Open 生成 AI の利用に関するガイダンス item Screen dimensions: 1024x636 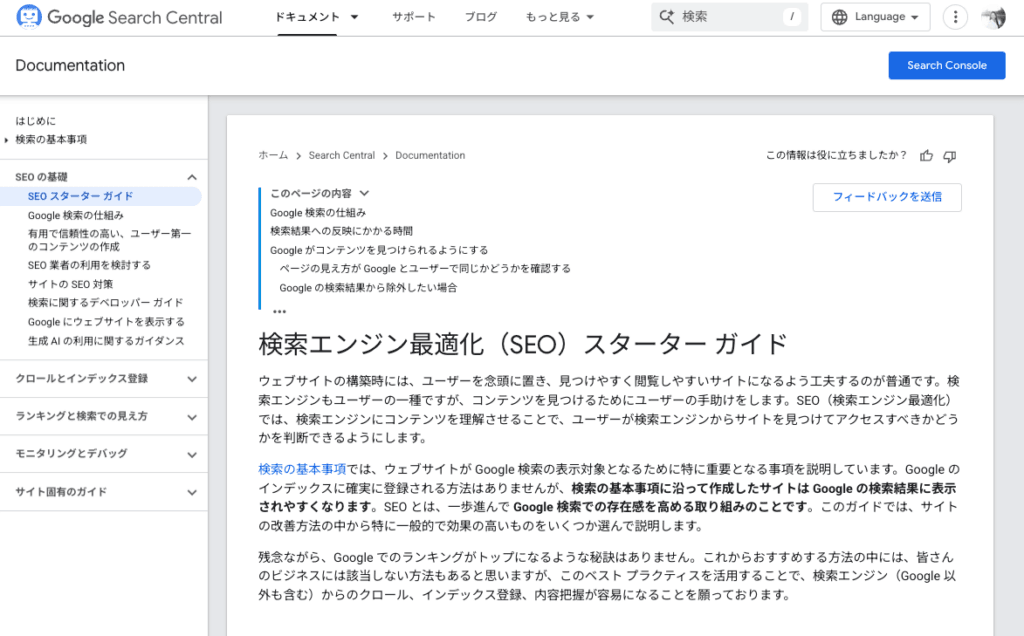point(106,341)
